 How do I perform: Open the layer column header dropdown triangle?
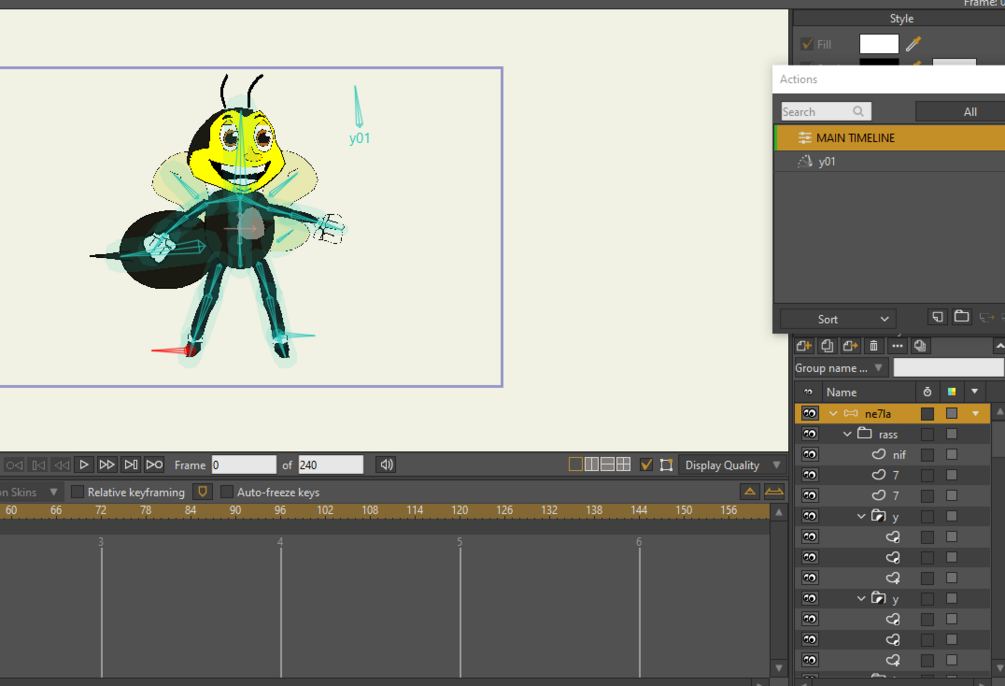tap(974, 392)
